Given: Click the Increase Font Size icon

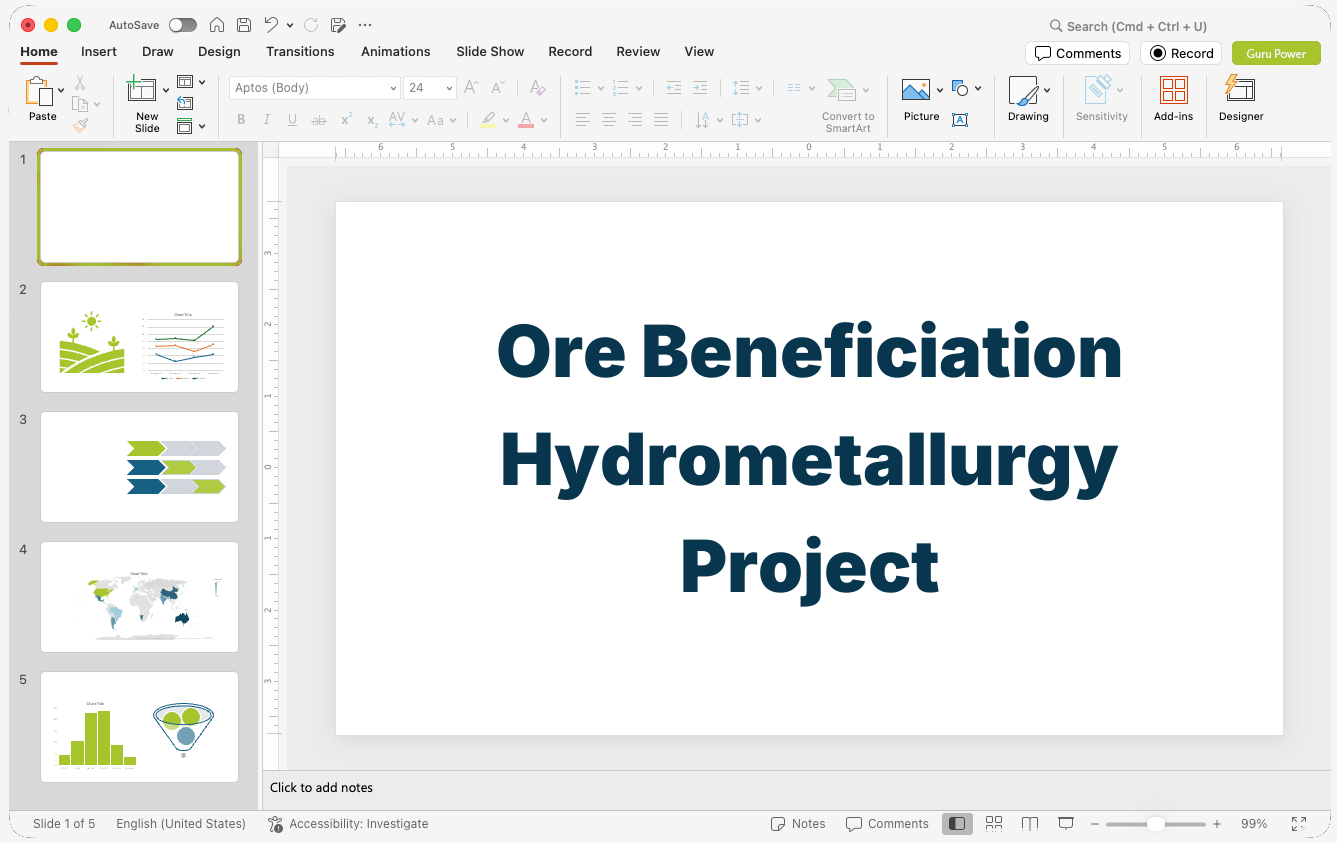Looking at the screenshot, I should [471, 88].
